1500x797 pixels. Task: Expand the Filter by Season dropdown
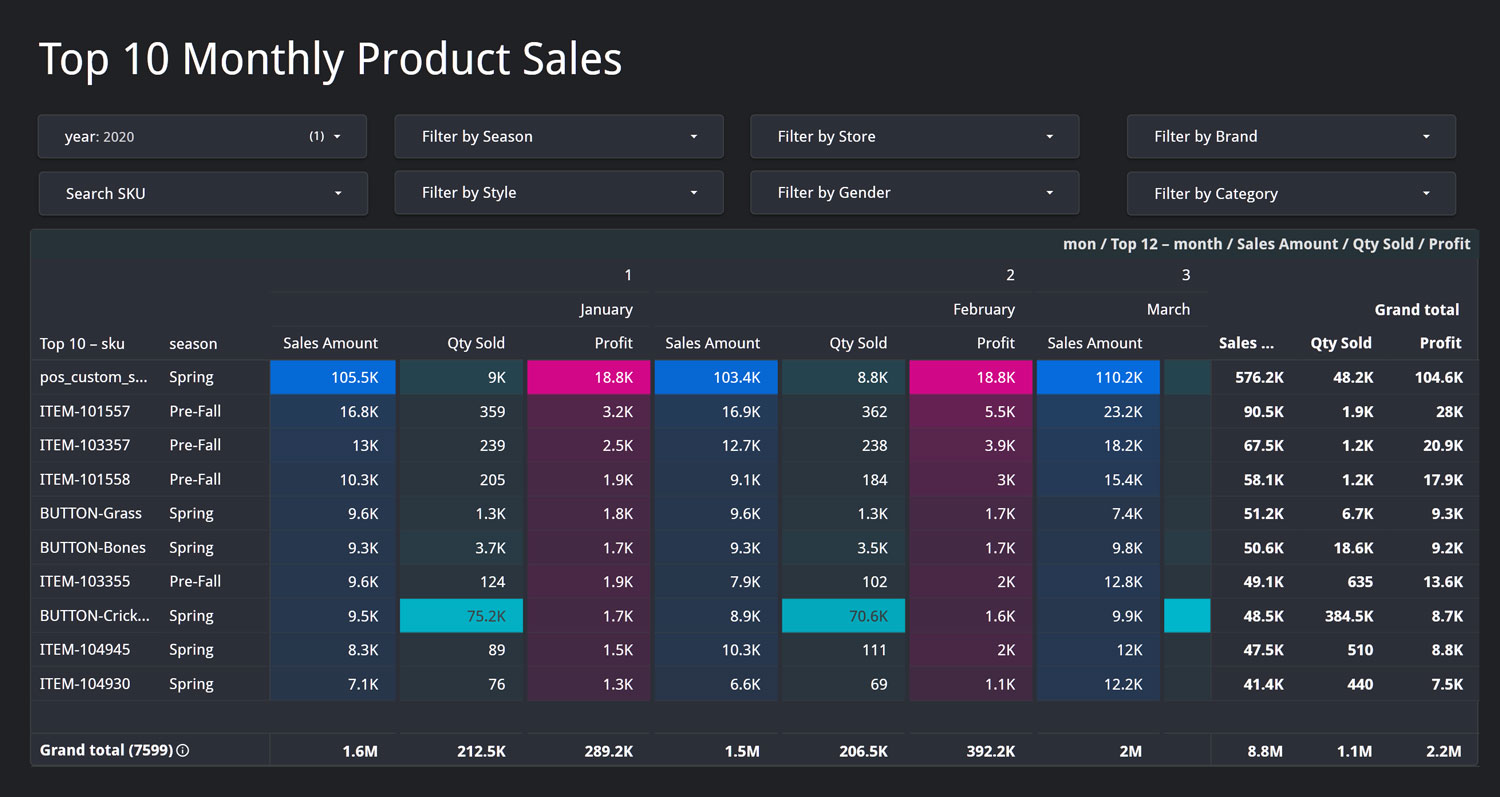(559, 136)
